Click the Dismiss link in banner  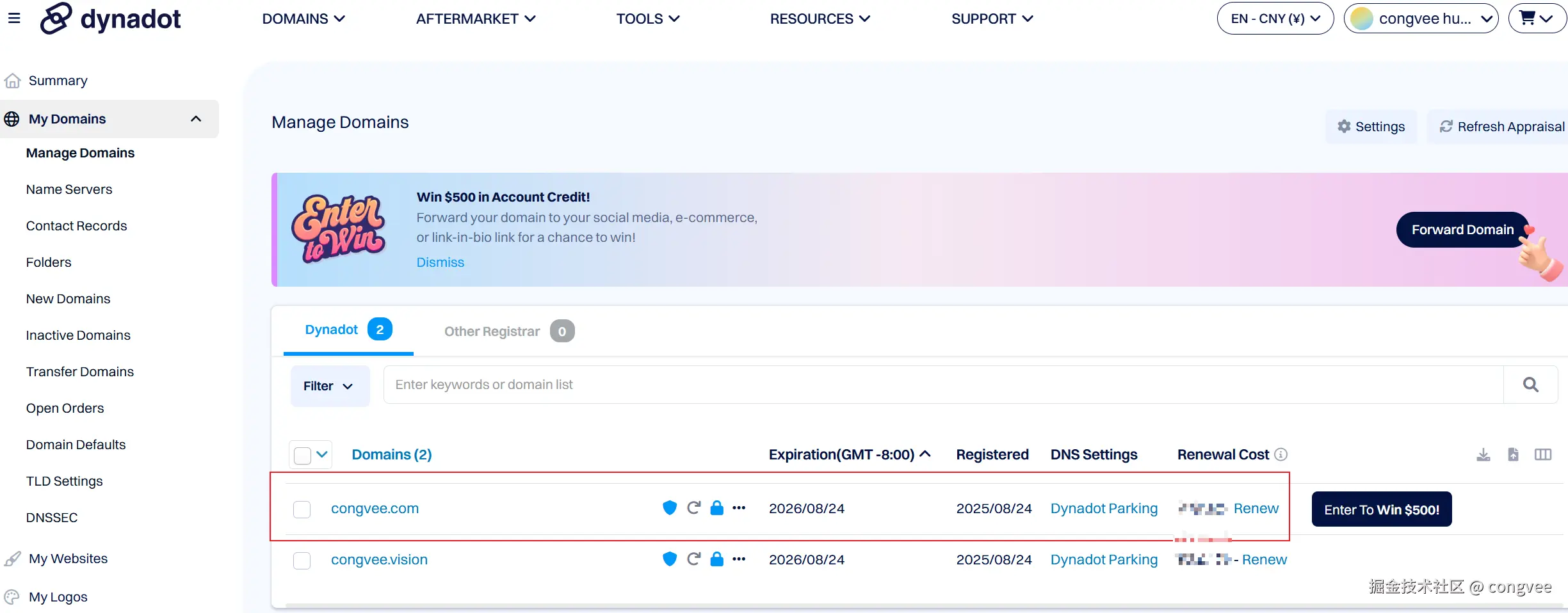440,262
